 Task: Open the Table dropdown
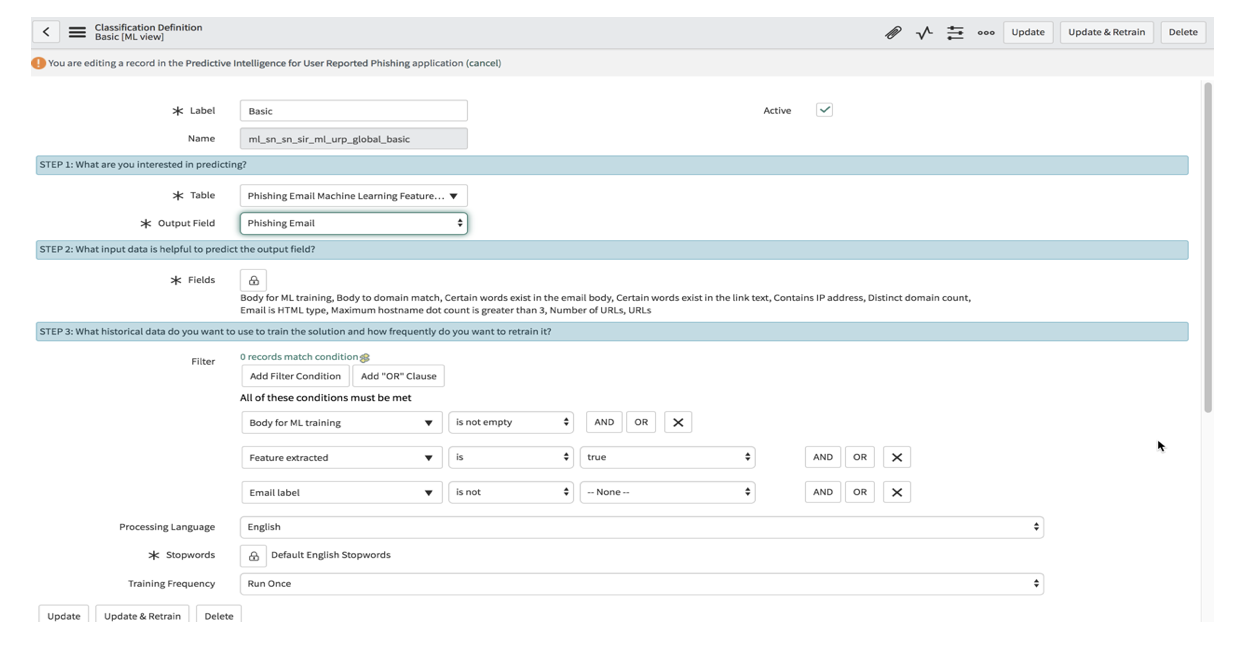pos(353,196)
